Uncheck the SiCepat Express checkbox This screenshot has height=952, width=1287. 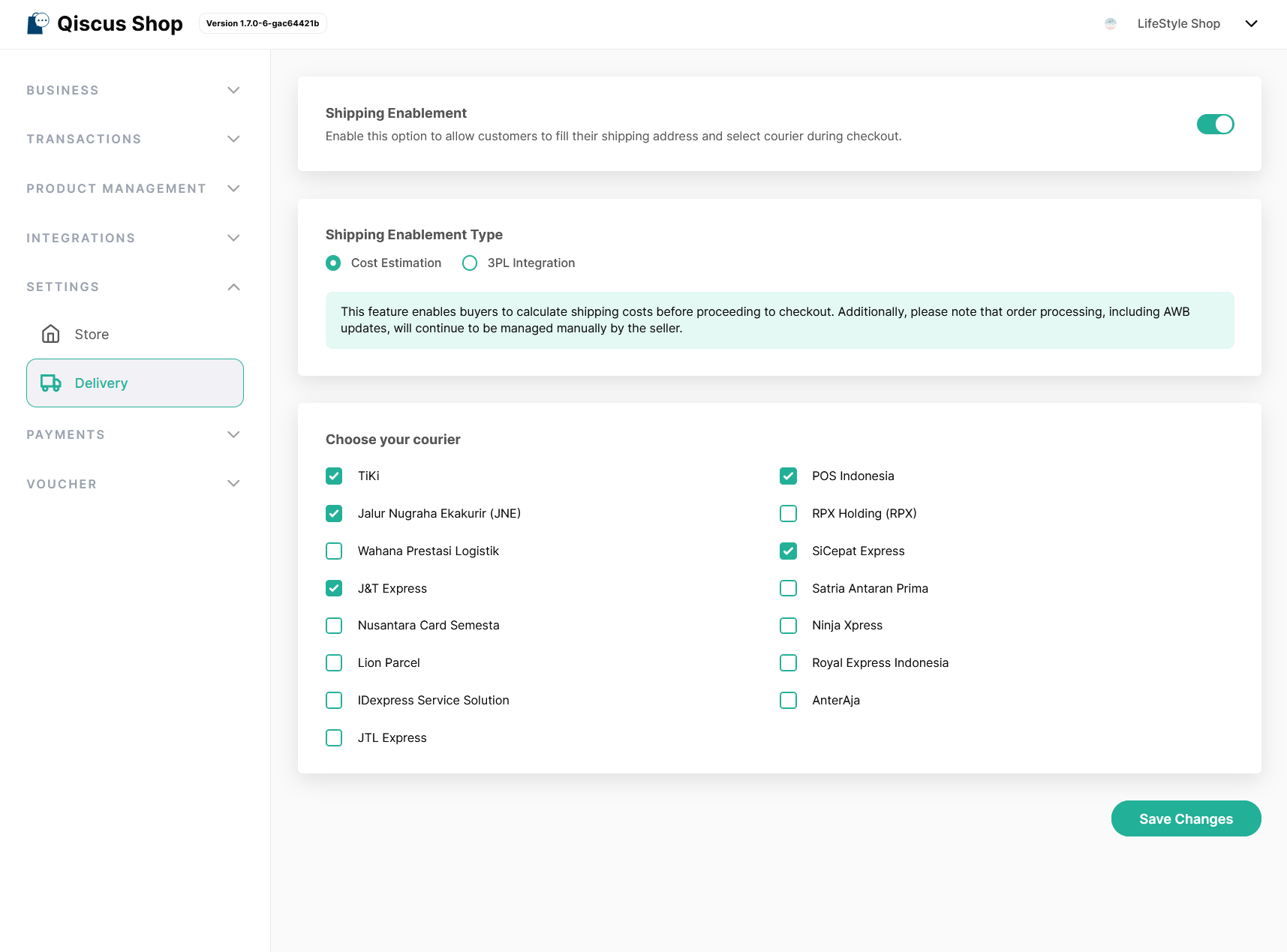tap(788, 551)
